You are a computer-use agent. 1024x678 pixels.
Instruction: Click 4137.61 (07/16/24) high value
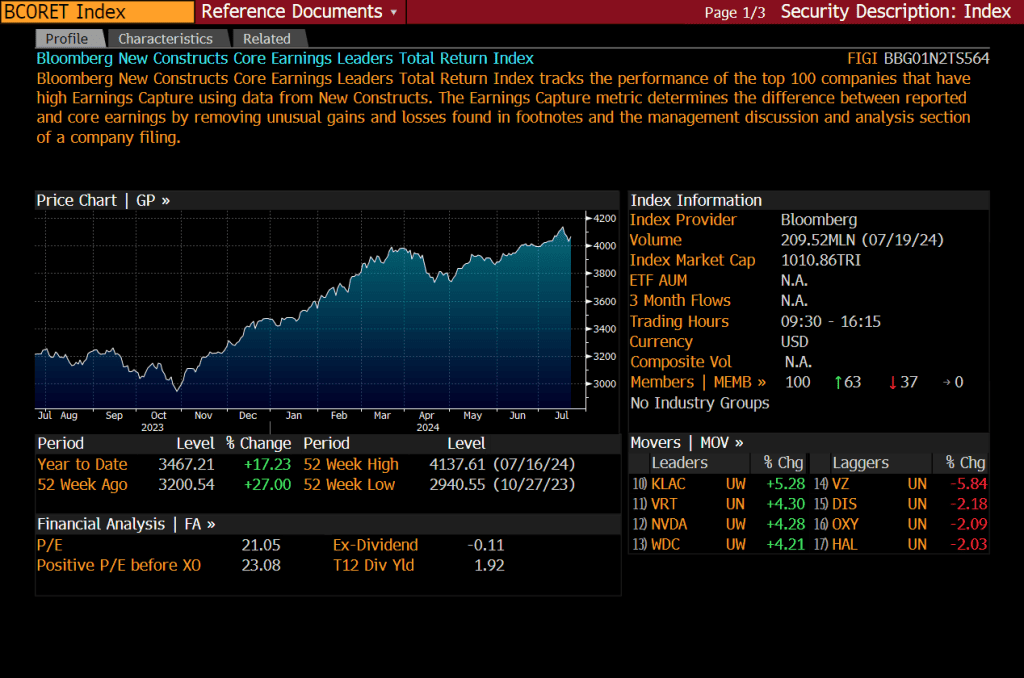(502, 464)
